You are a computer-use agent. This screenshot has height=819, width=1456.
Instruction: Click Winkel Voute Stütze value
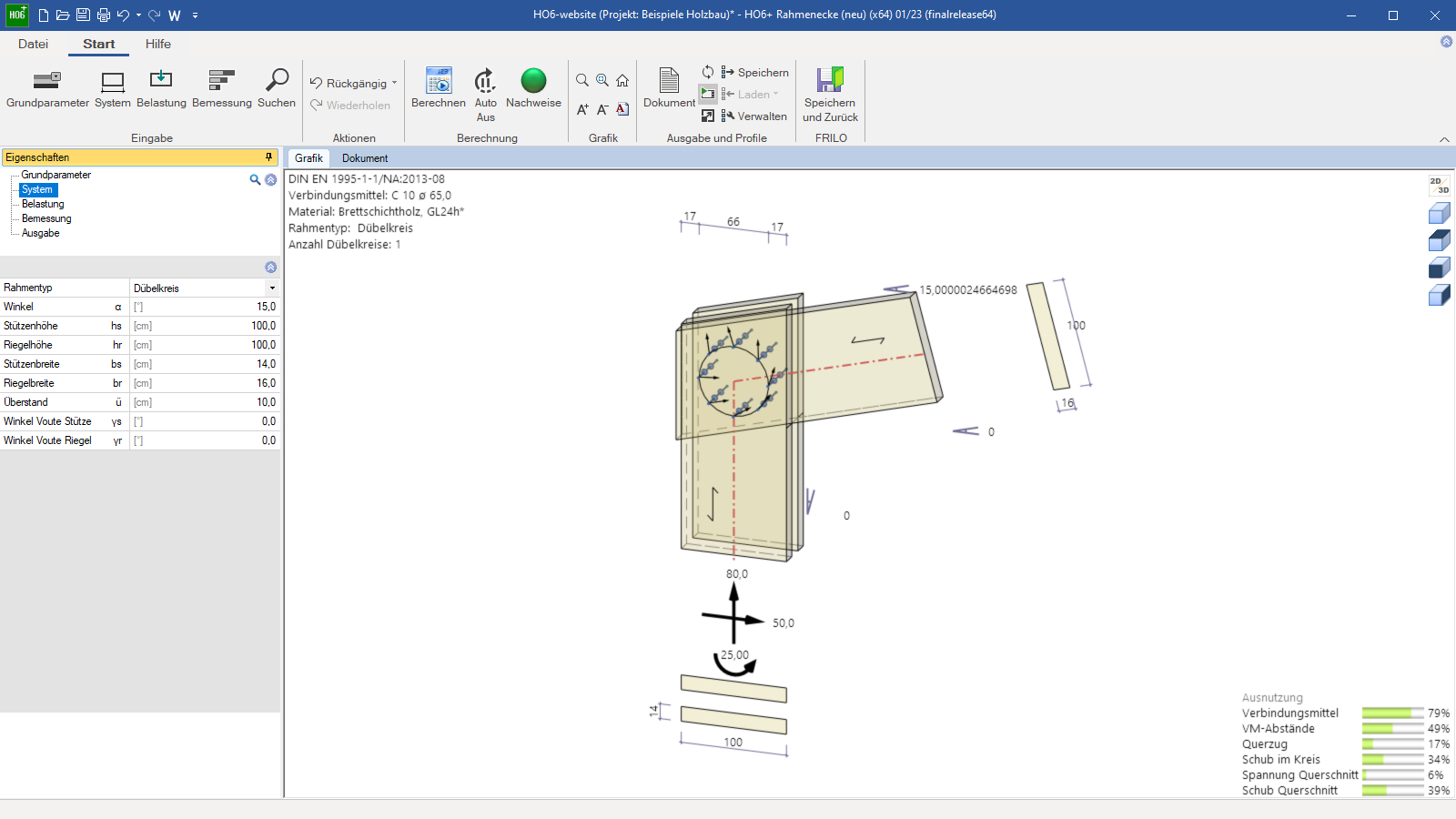pyautogui.click(x=205, y=421)
